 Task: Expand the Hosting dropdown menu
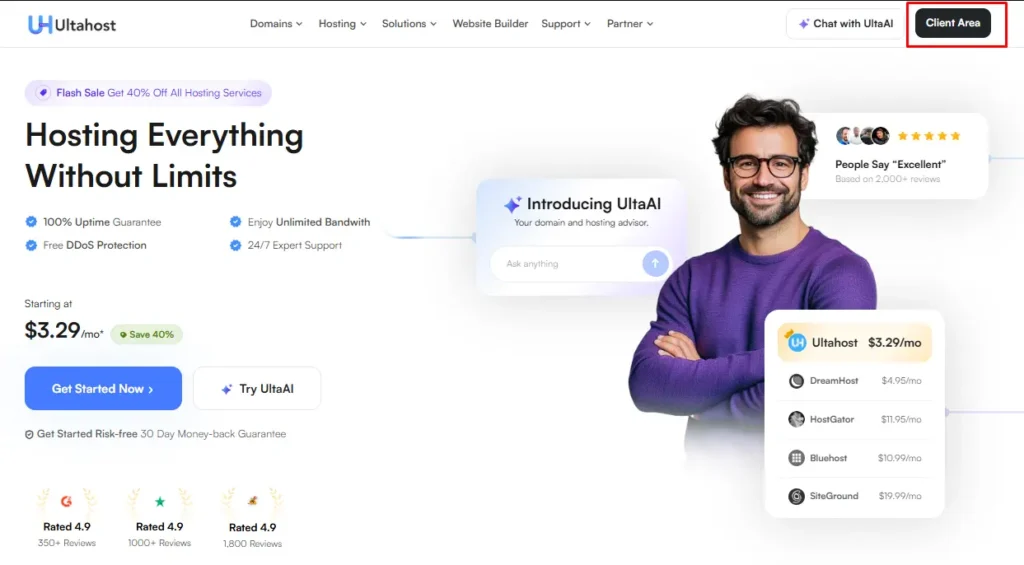point(342,24)
